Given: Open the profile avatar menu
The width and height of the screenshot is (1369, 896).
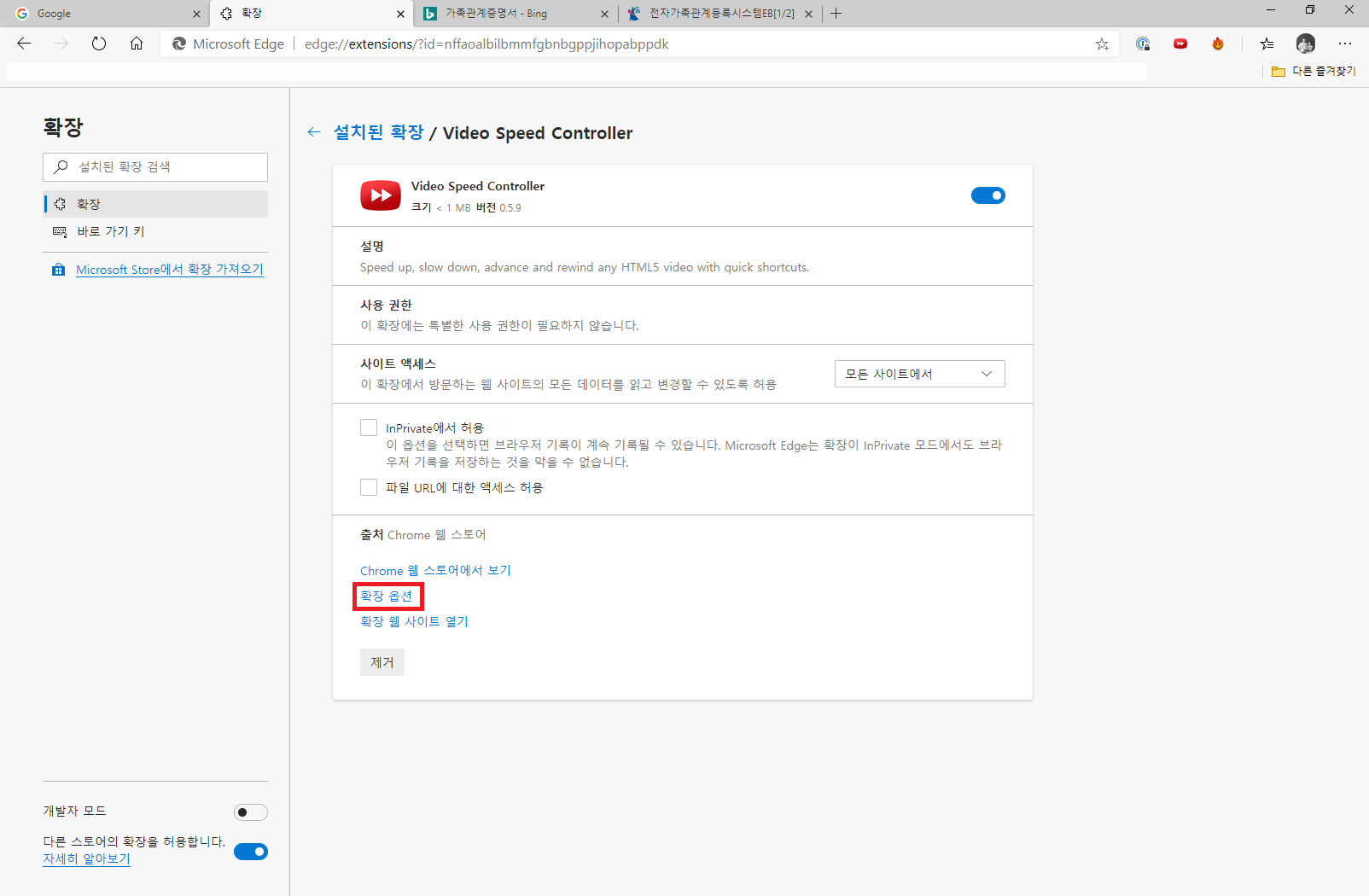Looking at the screenshot, I should pyautogui.click(x=1306, y=44).
